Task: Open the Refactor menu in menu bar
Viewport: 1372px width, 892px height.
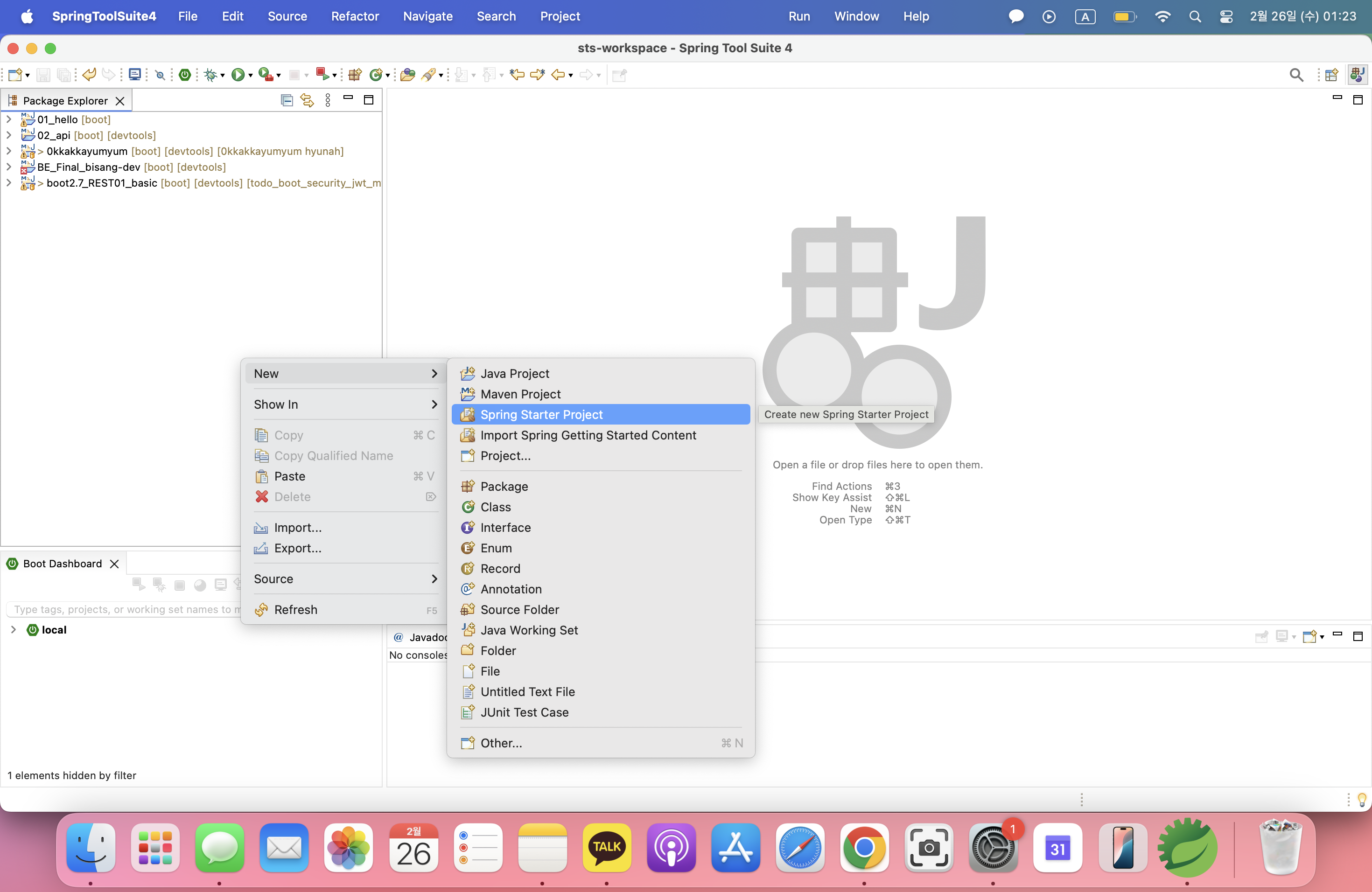Action: click(355, 16)
